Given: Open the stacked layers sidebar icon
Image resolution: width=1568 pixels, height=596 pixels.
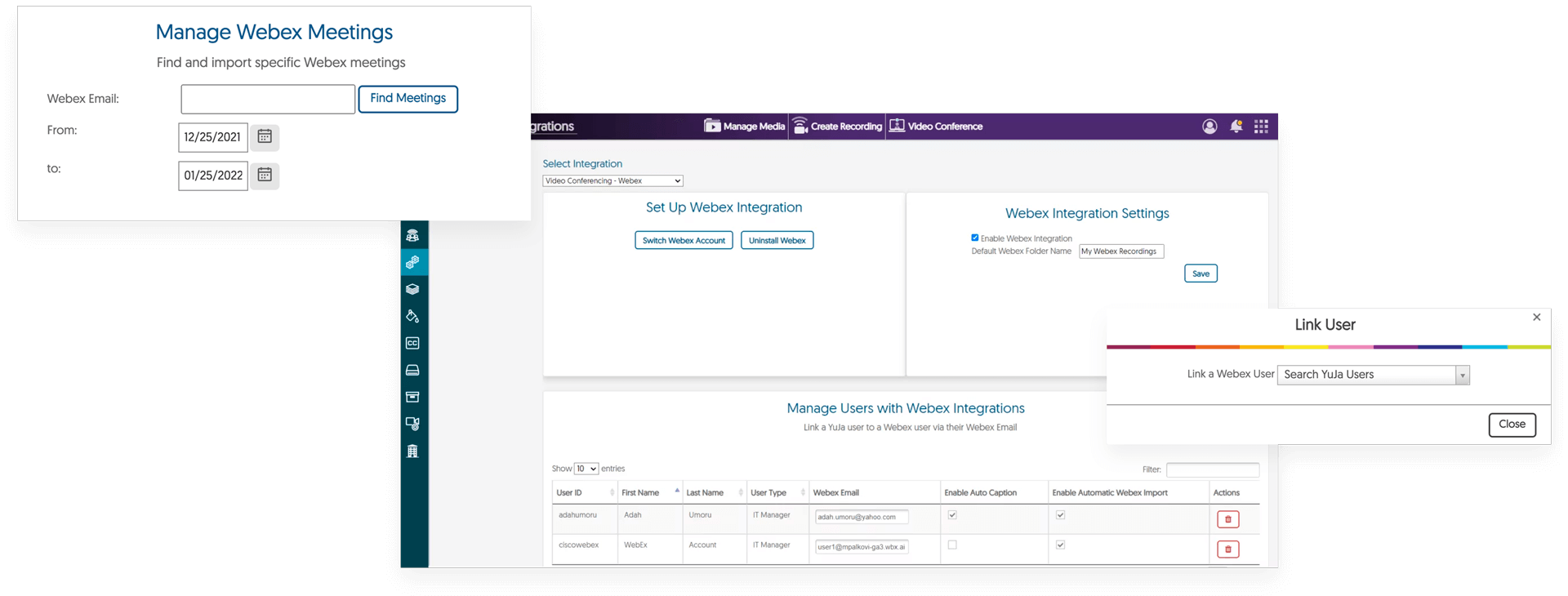Looking at the screenshot, I should coord(412,289).
